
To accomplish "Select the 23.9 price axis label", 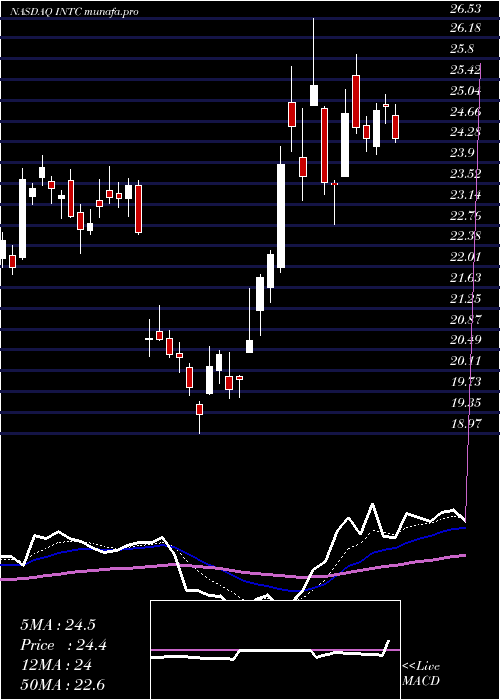I will 462,153.
